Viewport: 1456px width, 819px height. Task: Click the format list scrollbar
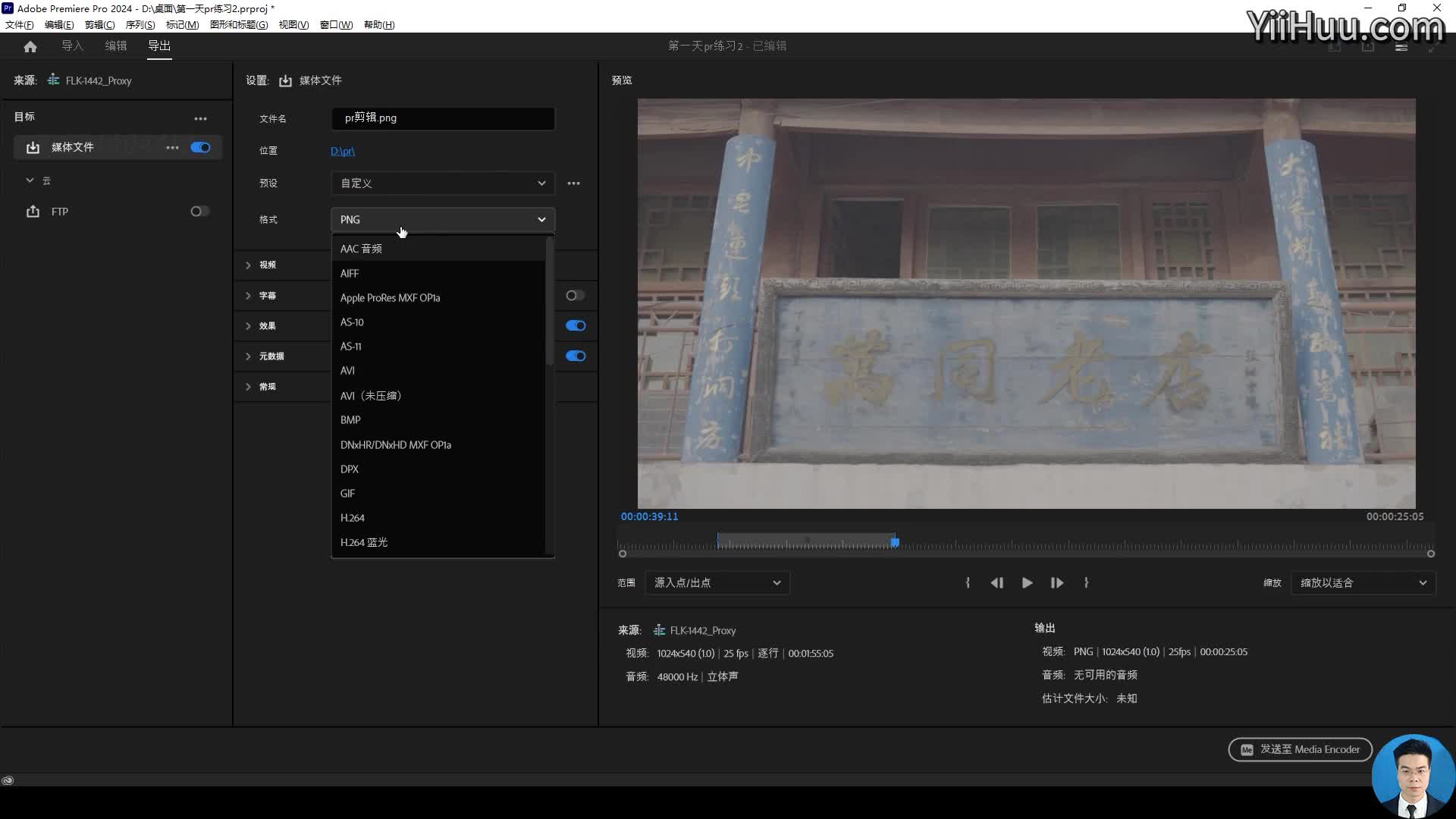tap(549, 301)
